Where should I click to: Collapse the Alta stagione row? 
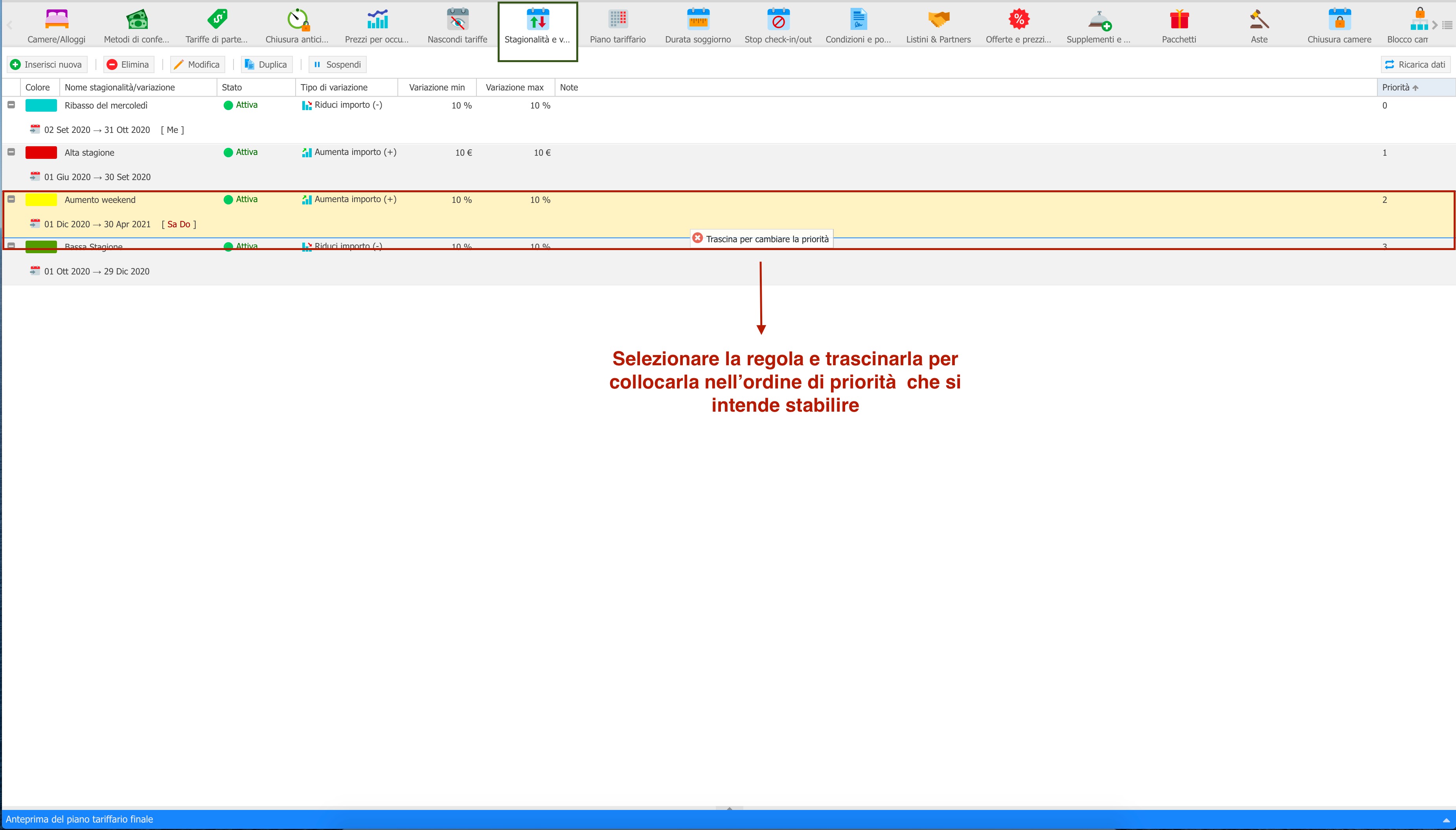pyautogui.click(x=11, y=152)
